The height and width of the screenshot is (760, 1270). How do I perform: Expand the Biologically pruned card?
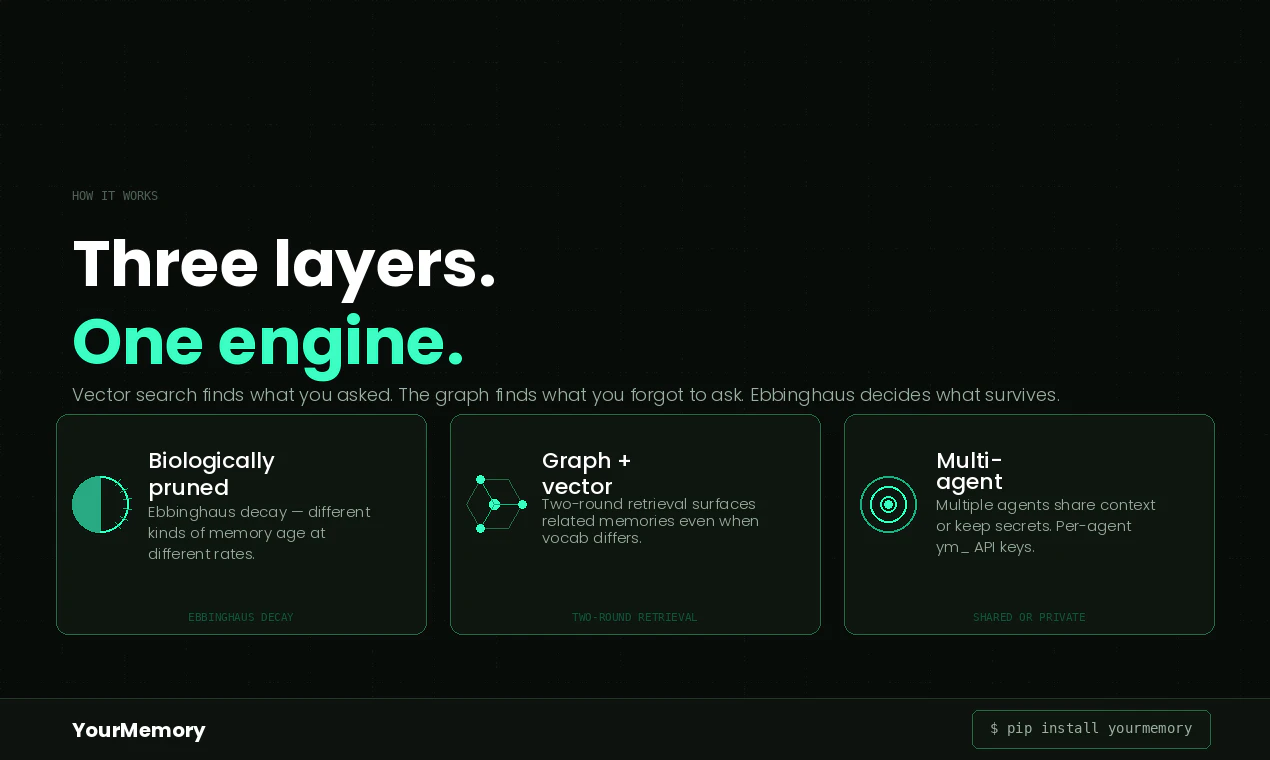pyautogui.click(x=241, y=524)
